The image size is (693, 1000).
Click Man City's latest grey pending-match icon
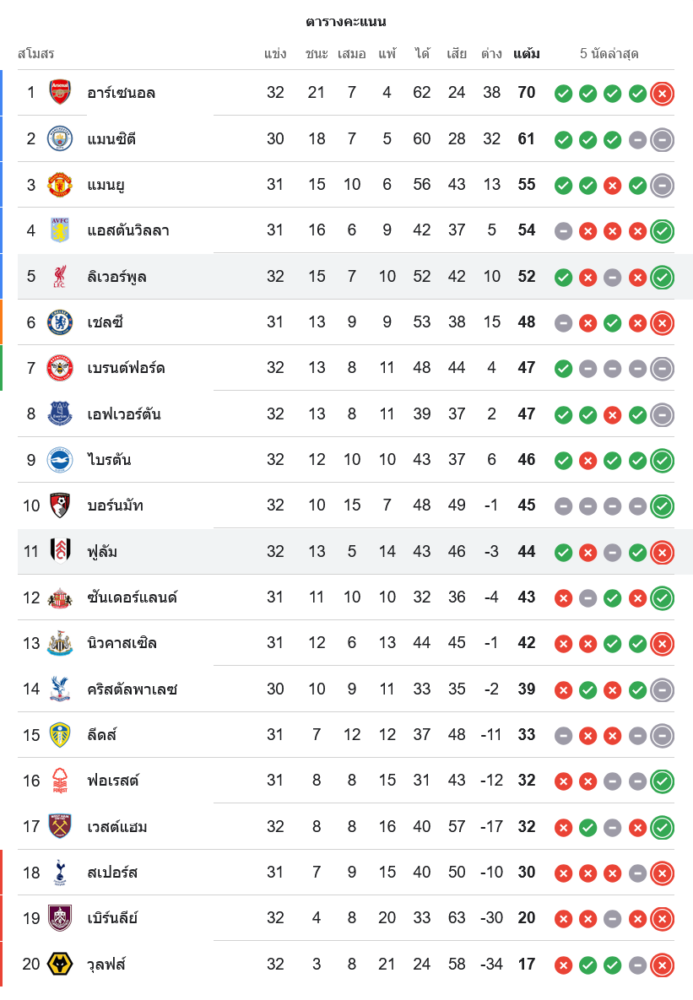click(x=661, y=140)
